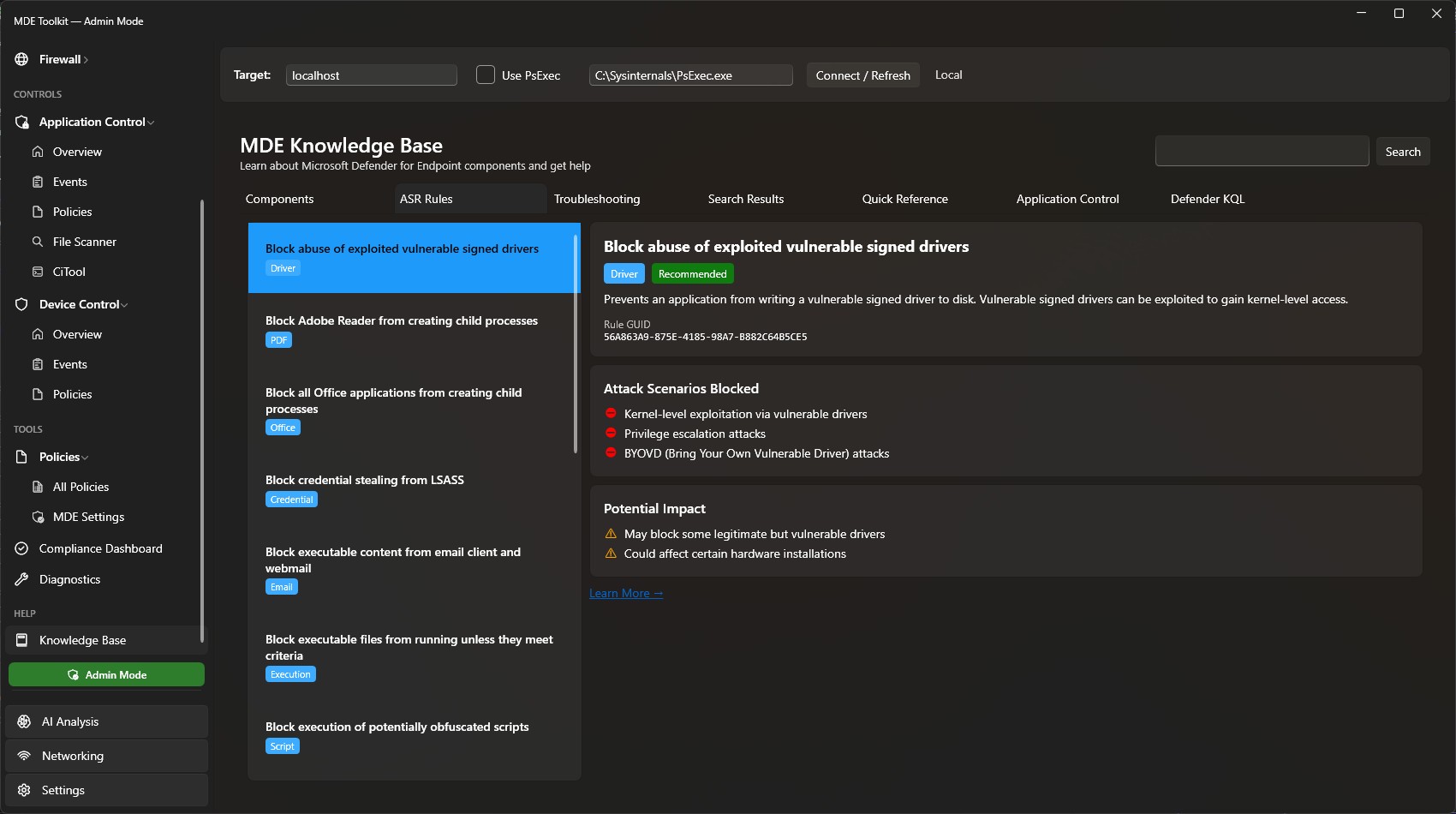
Task: Click the AI Analysis icon
Action: click(x=24, y=721)
